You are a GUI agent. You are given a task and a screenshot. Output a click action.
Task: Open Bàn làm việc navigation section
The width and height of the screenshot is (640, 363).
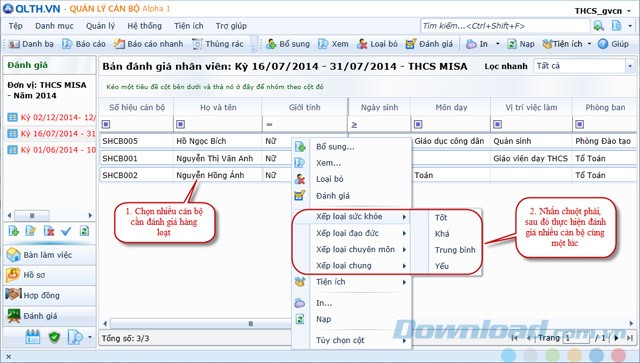click(49, 255)
